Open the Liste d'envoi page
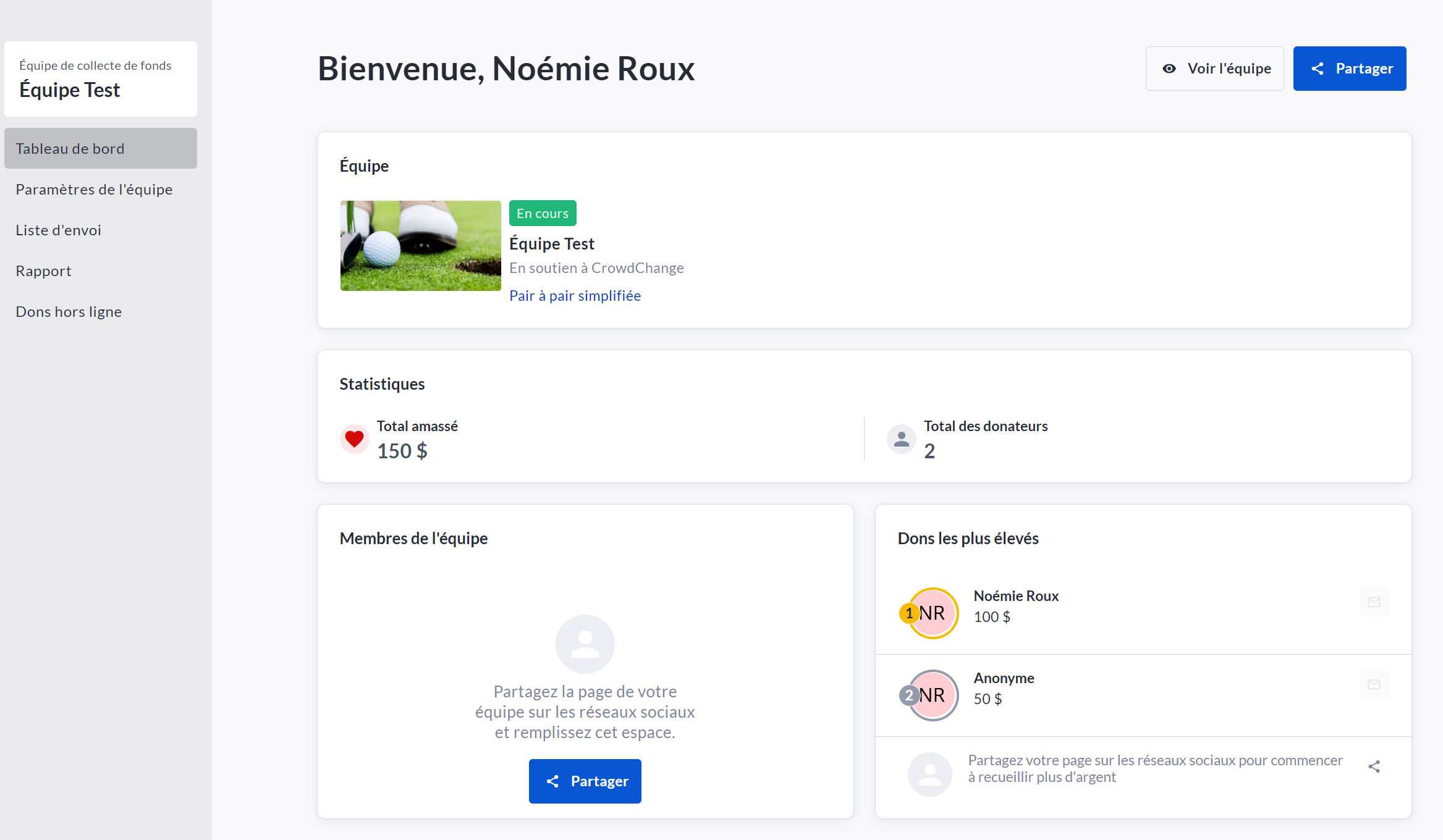The width and height of the screenshot is (1443, 840). [x=58, y=230]
